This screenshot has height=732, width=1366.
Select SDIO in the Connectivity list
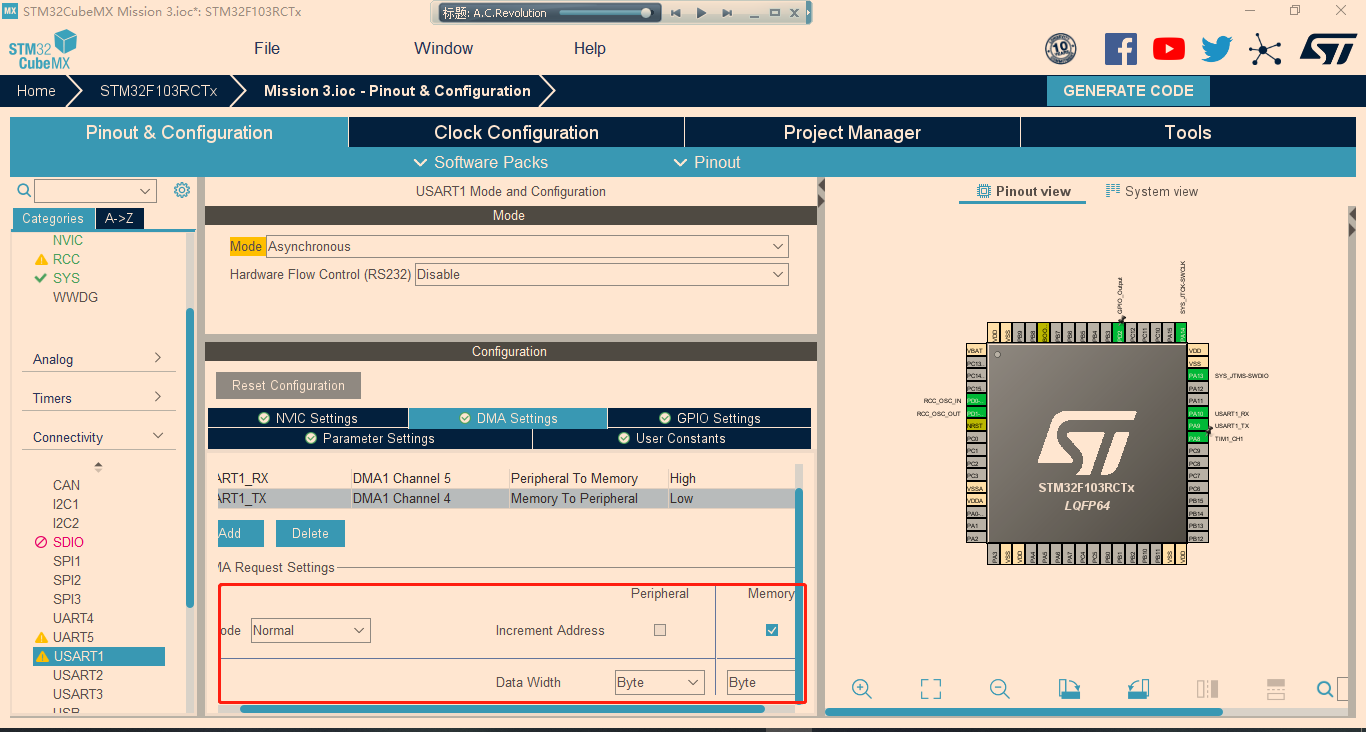(x=68, y=542)
